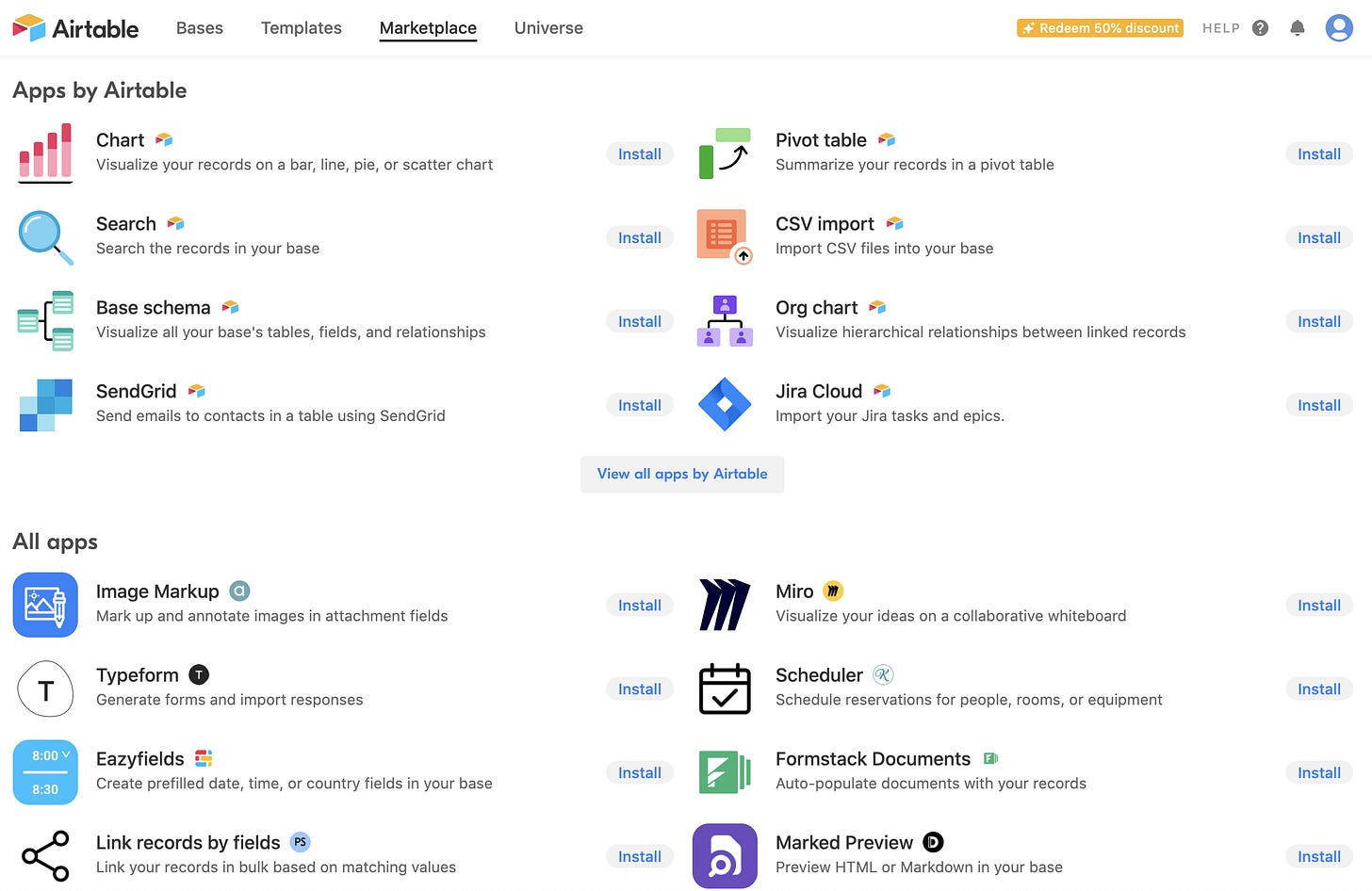This screenshot has width=1372, height=891.
Task: Click the Miro app icon
Action: click(725, 605)
